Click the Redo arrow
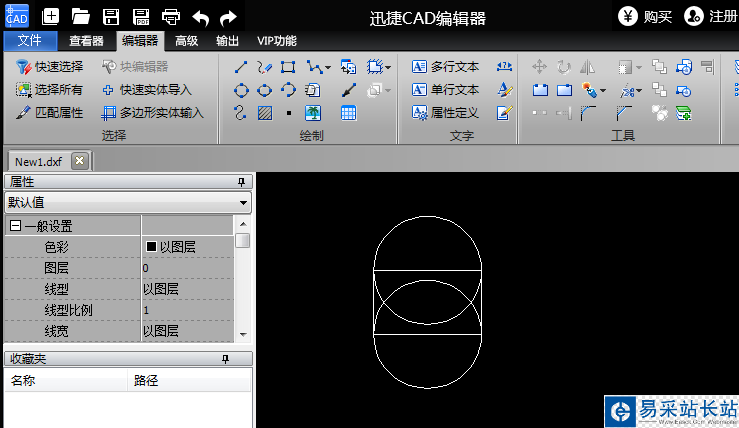The width and height of the screenshot is (739, 428). (229, 18)
